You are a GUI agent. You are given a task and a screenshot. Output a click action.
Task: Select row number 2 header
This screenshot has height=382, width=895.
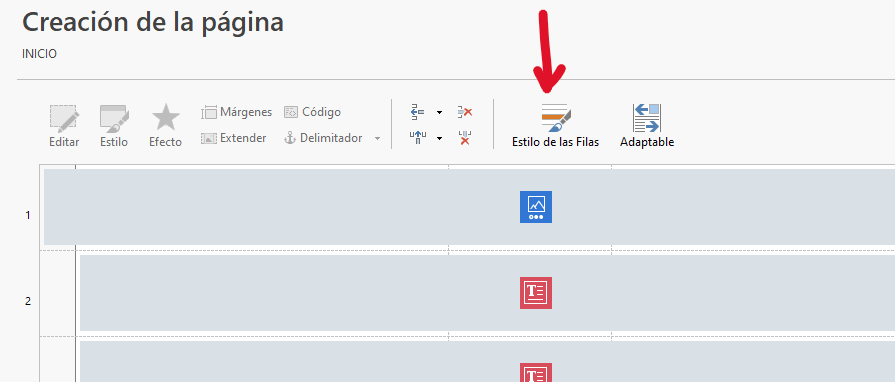[x=27, y=301]
